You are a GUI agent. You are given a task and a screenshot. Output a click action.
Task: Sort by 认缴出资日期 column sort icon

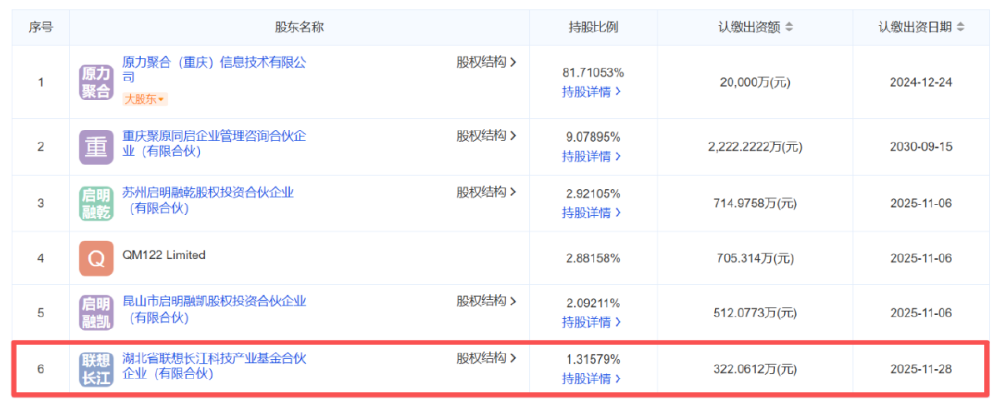[x=961, y=27]
